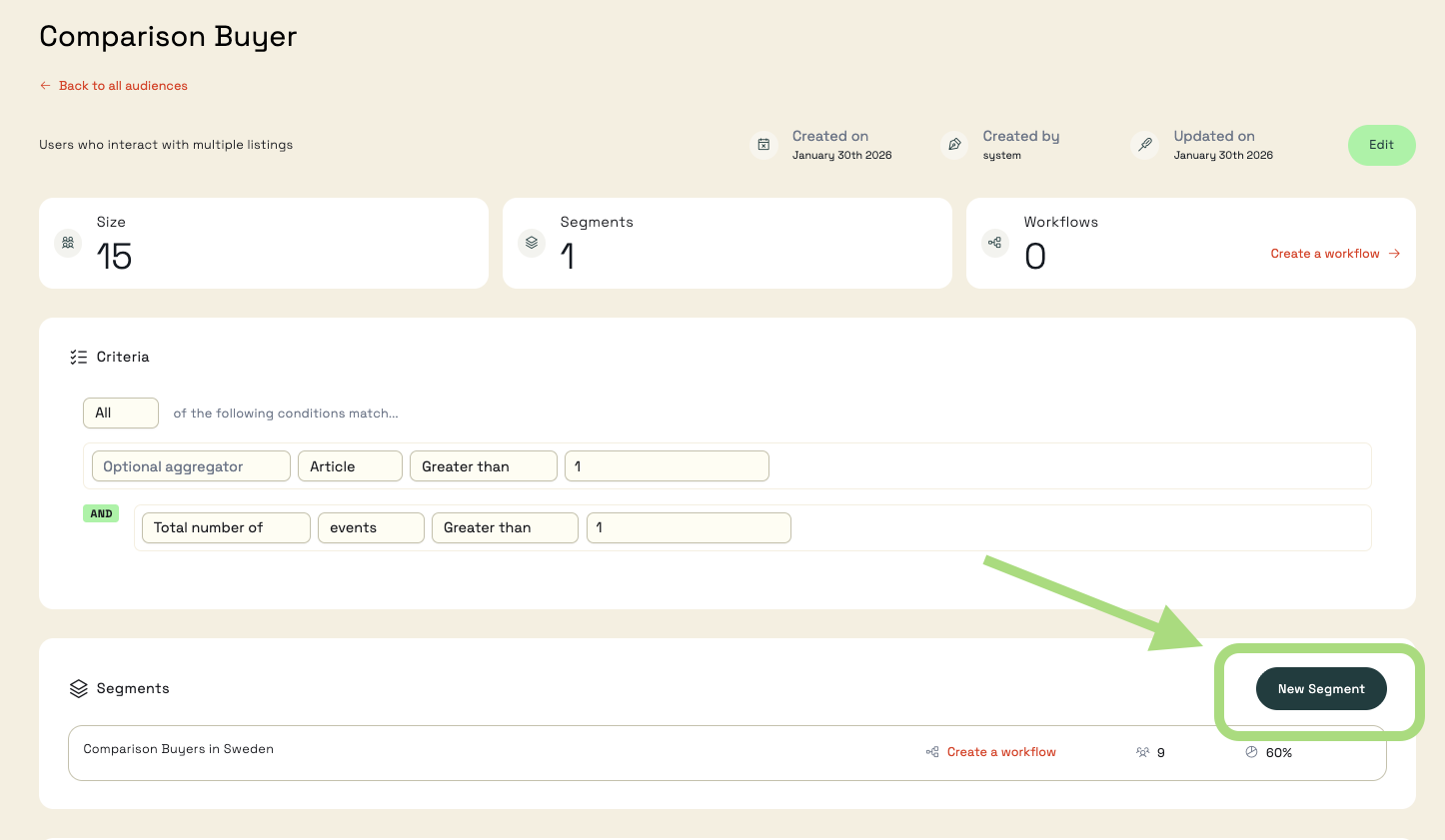Open the All conditions match dropdown

121,413
